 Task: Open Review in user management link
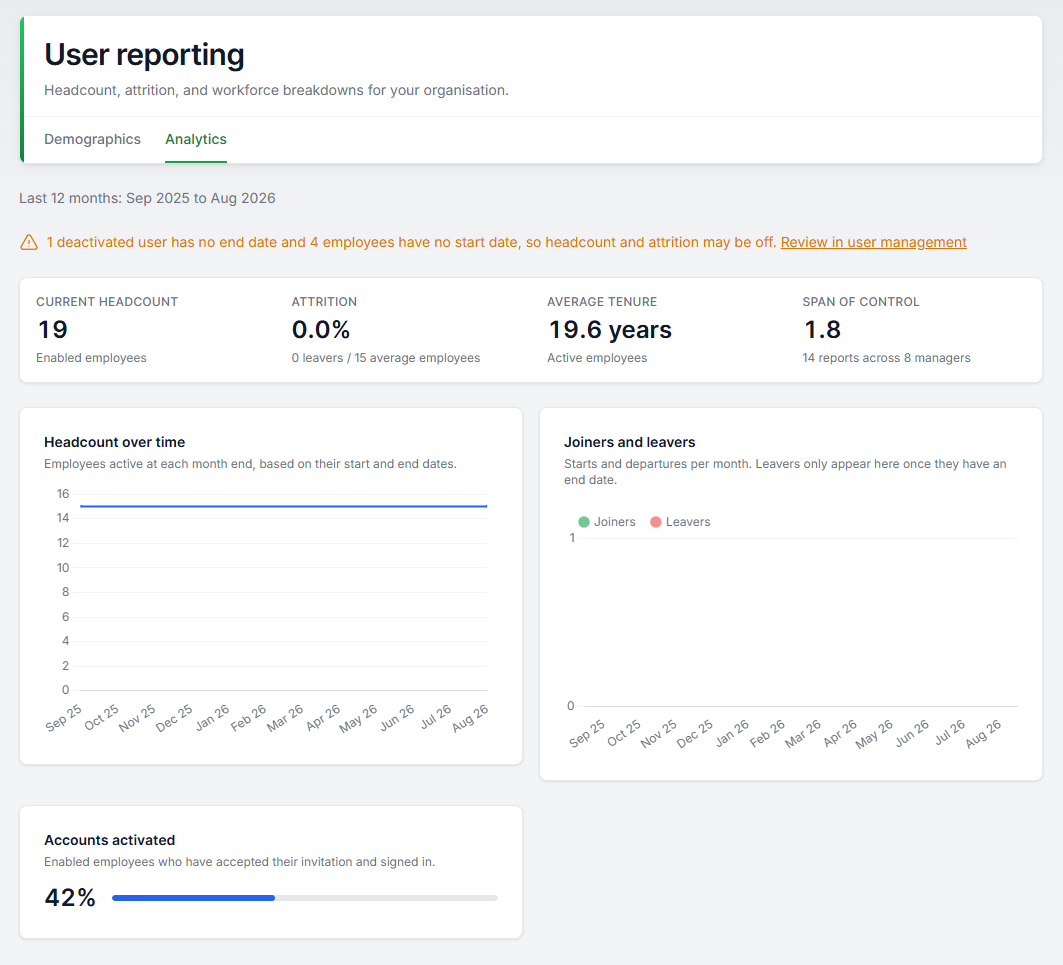pos(873,242)
